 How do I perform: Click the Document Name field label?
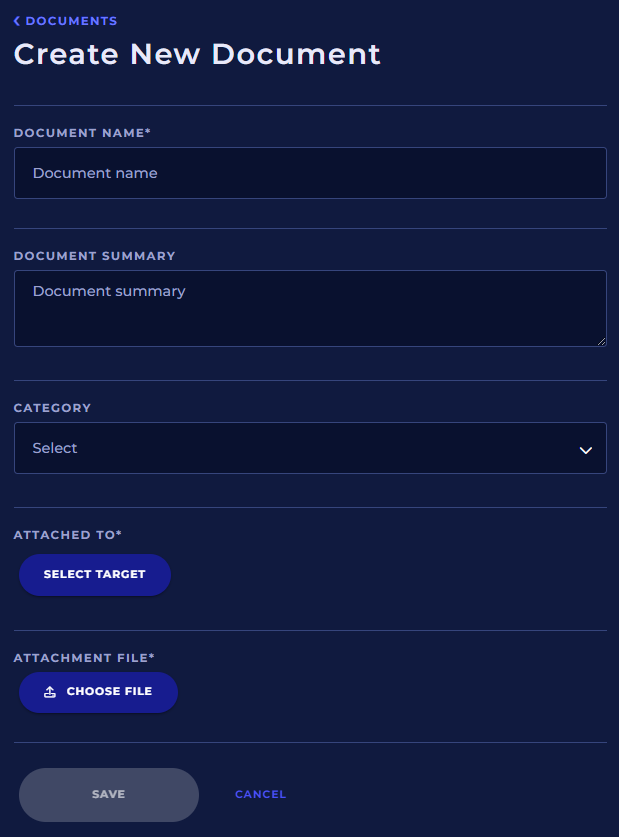81,132
